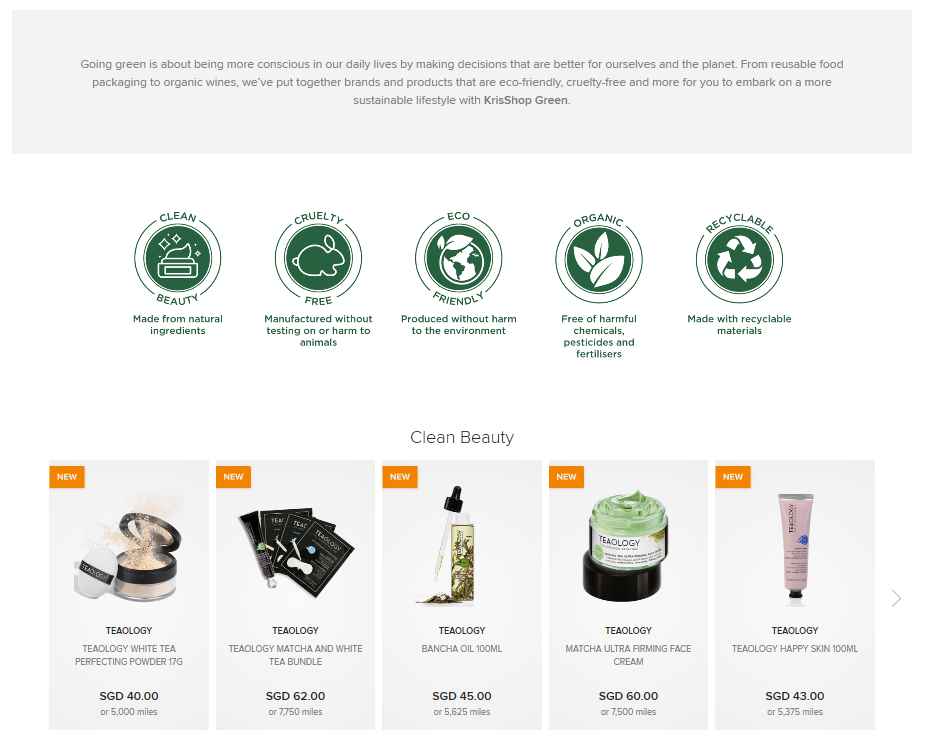Open the TEAOLOGY WHITE TEA PERFECTING POWDER 17G link
Screen dimensions: 925x742
129,655
